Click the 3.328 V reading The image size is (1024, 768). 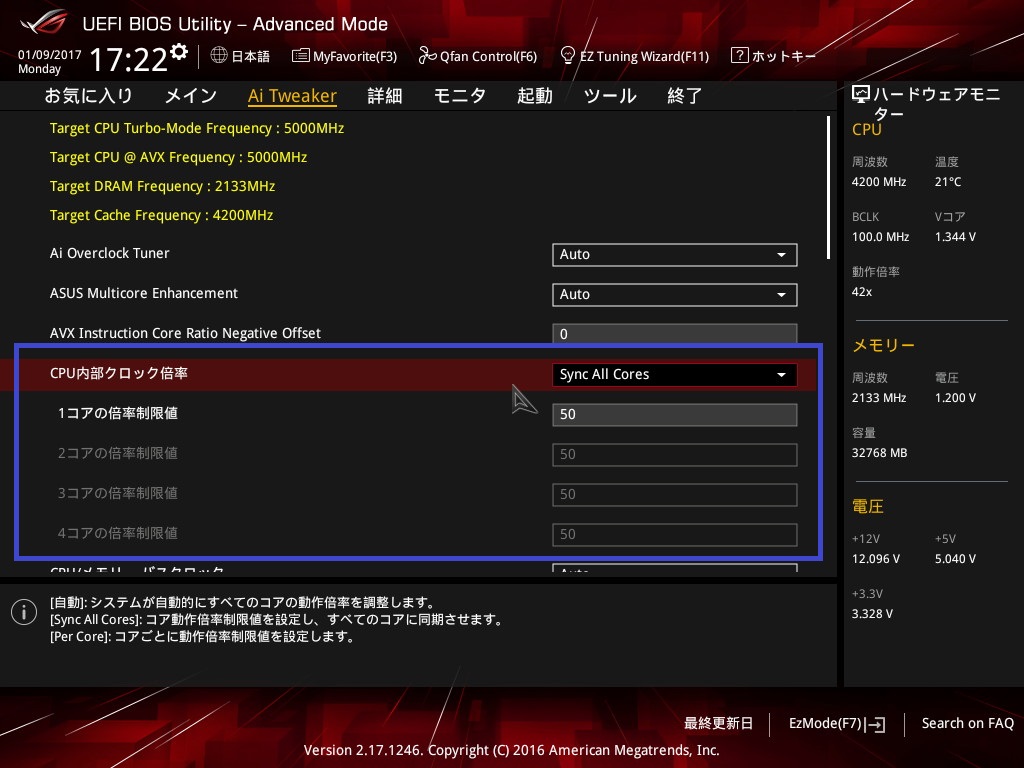(872, 614)
